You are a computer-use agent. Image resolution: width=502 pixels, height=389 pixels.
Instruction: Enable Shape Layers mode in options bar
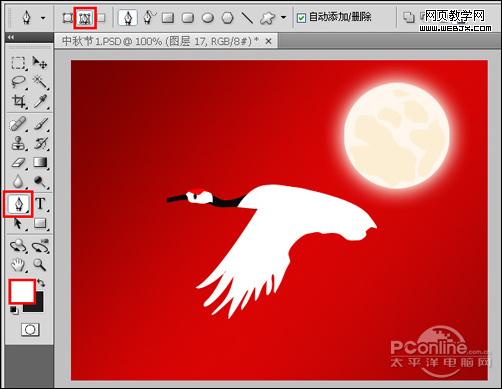pos(68,18)
